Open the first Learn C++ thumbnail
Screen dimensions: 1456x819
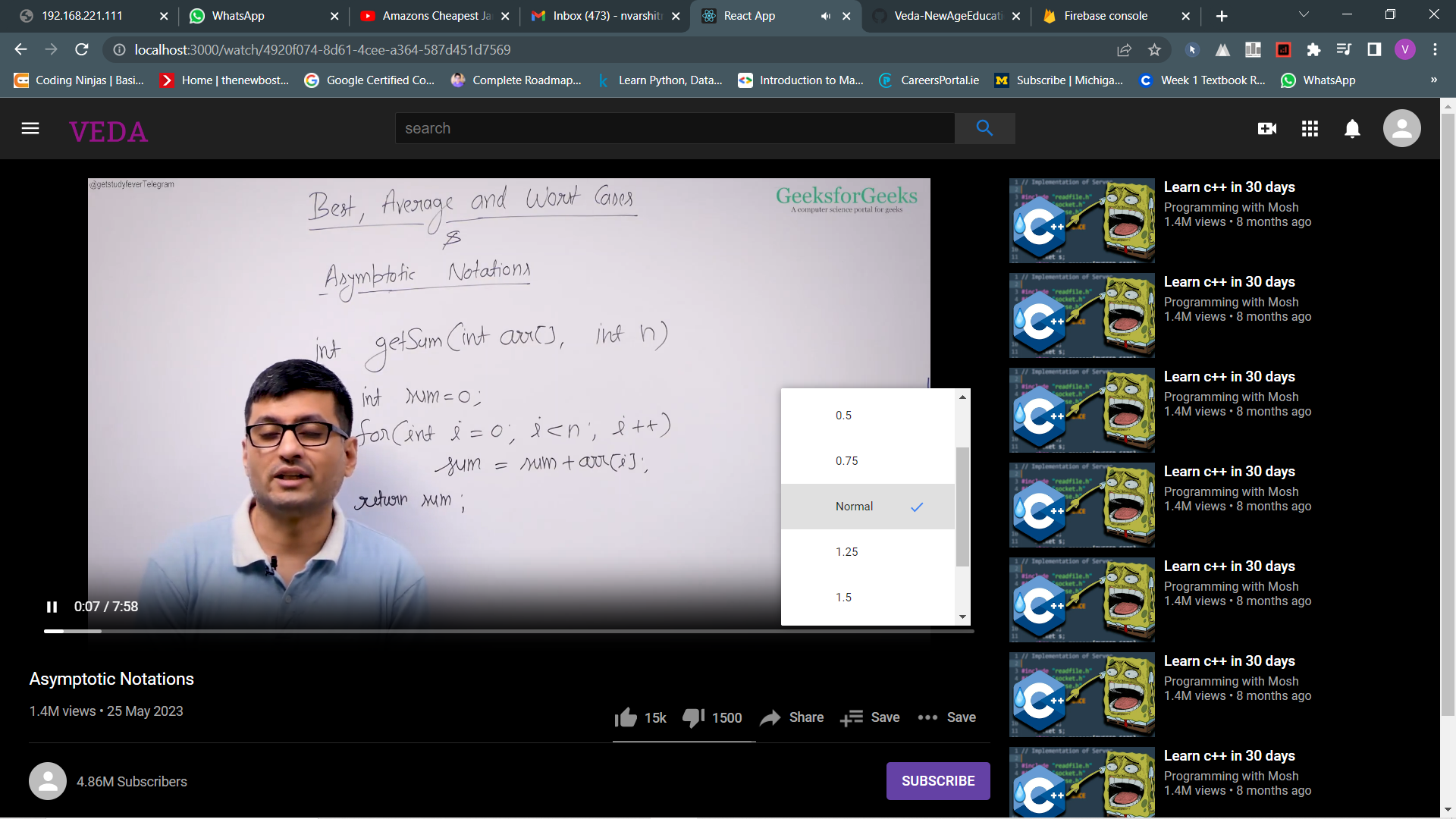(1081, 221)
